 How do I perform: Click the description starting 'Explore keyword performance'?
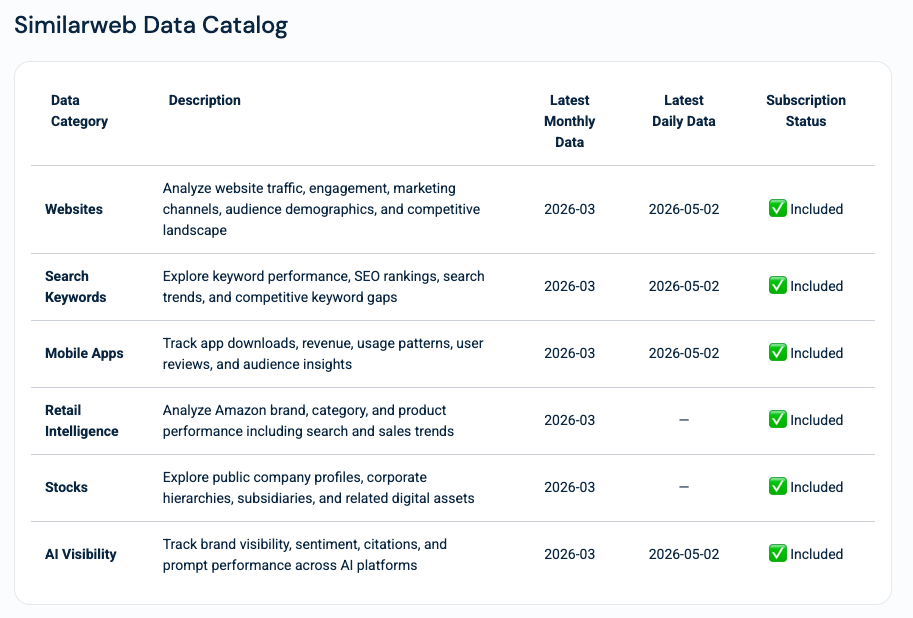(324, 287)
